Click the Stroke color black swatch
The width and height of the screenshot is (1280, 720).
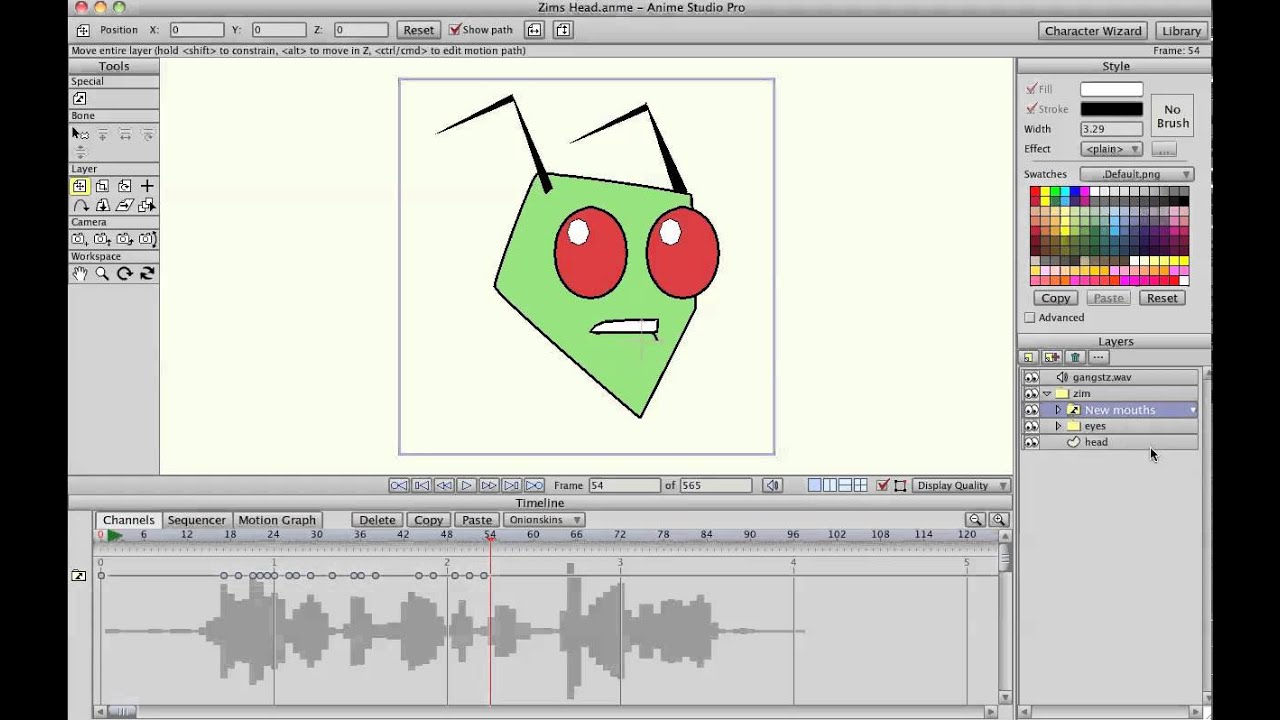point(1111,109)
